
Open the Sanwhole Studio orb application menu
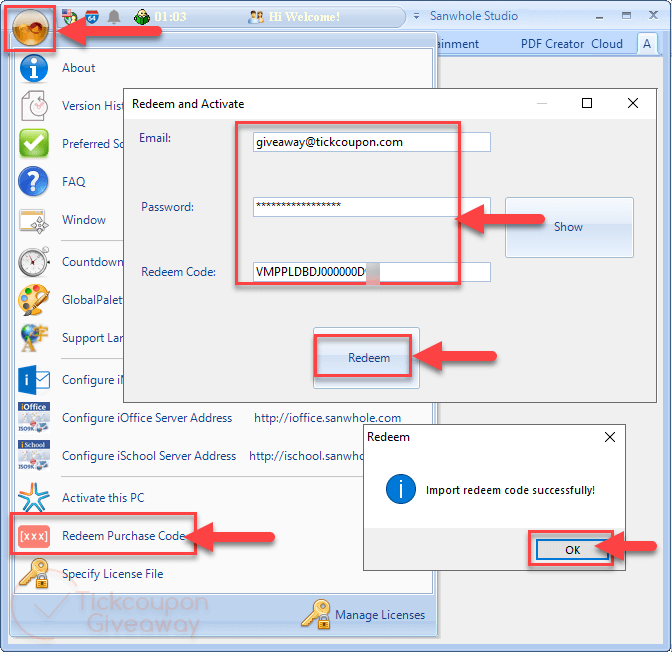[30, 28]
